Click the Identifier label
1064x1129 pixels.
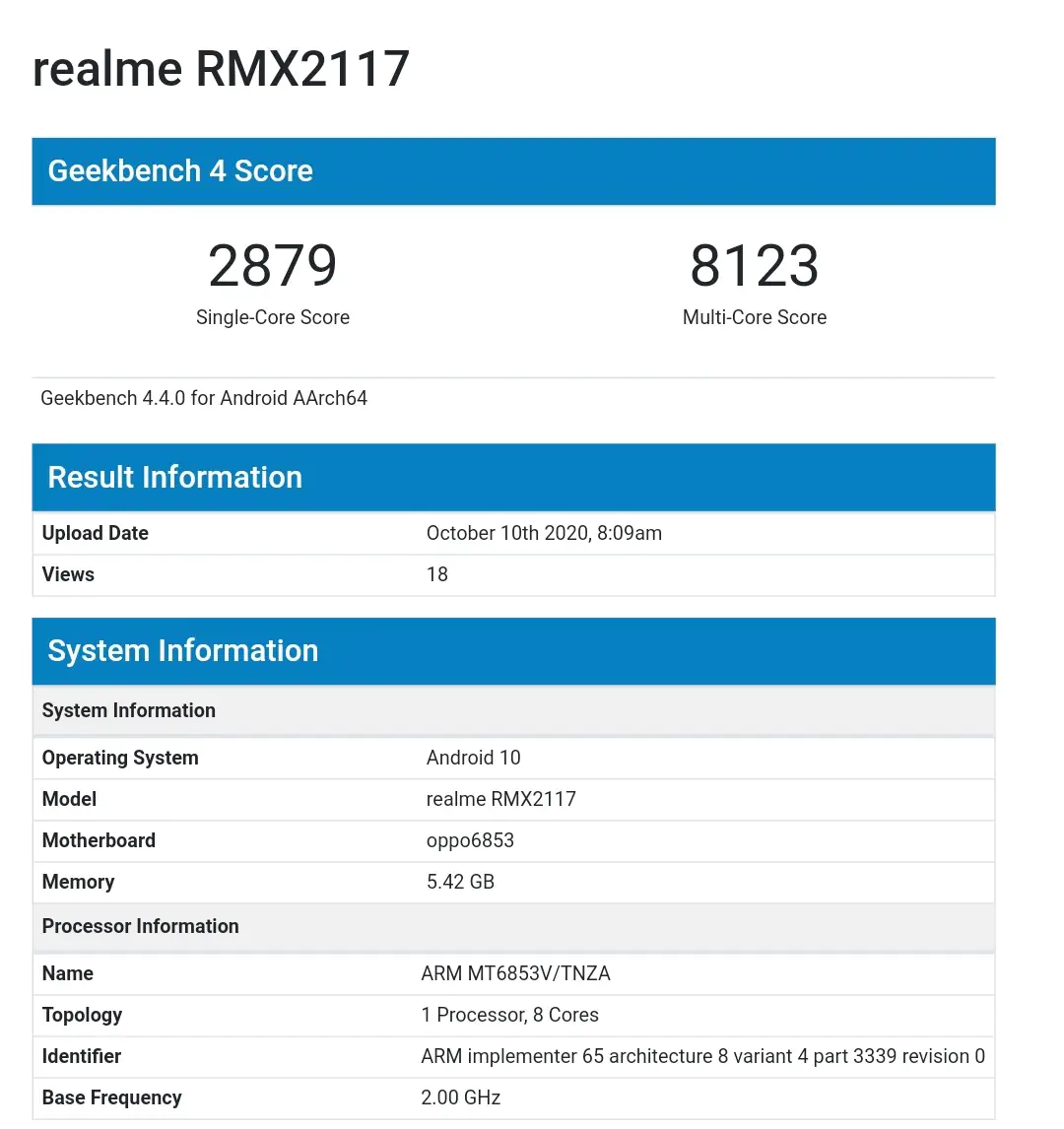82,1056
